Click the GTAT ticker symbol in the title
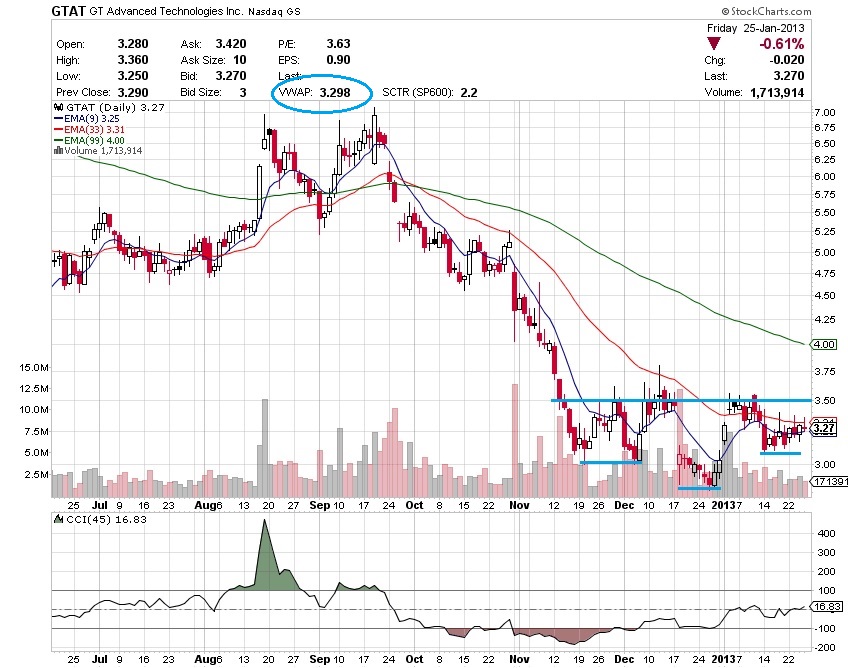848x668 pixels. [69, 11]
